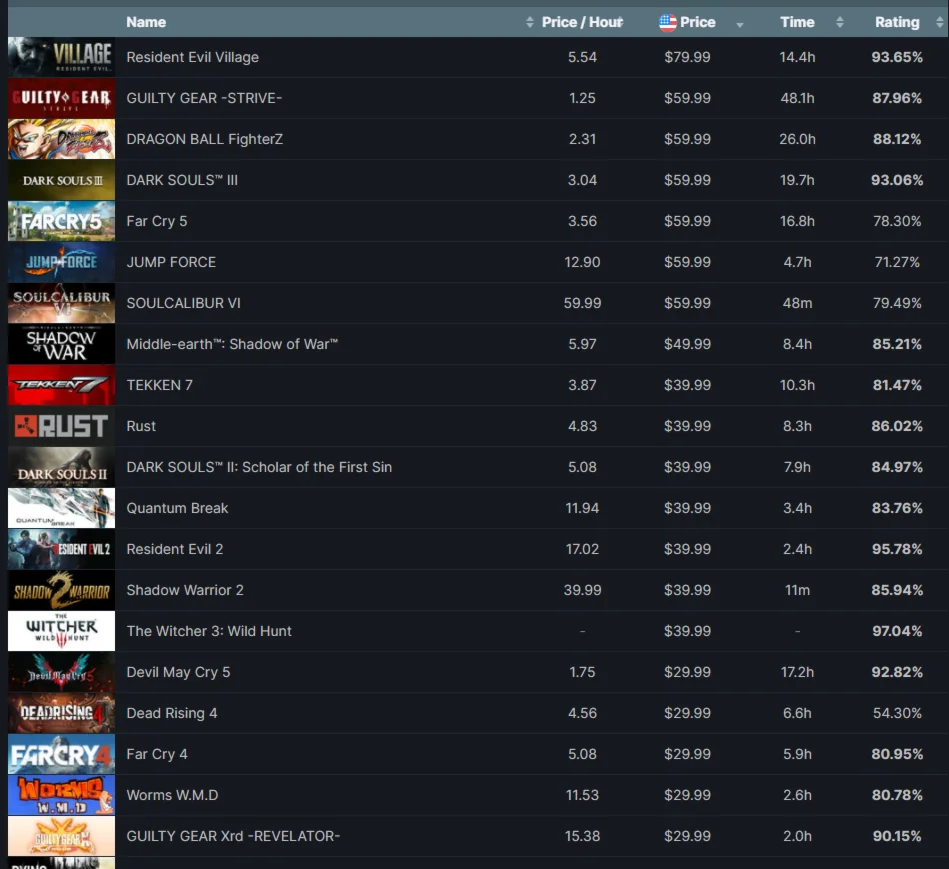
Task: Open DARK SOULS II thumbnail
Action: coord(61,467)
